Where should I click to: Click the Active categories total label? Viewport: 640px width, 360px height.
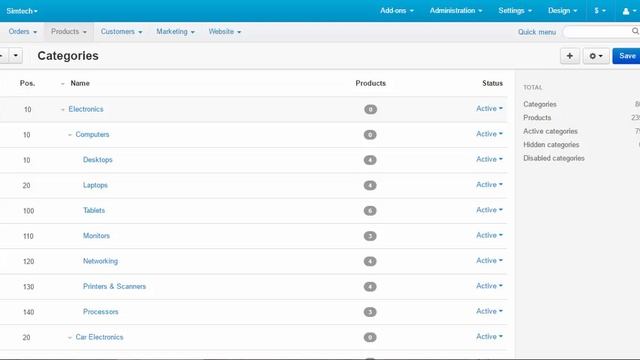click(x=550, y=131)
